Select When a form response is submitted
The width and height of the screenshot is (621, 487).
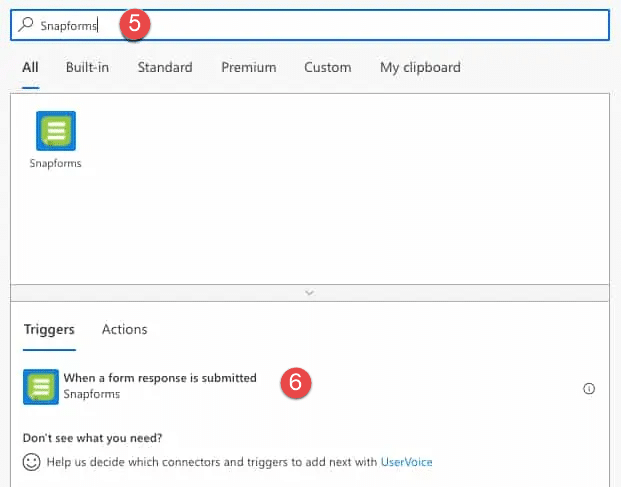(160, 378)
